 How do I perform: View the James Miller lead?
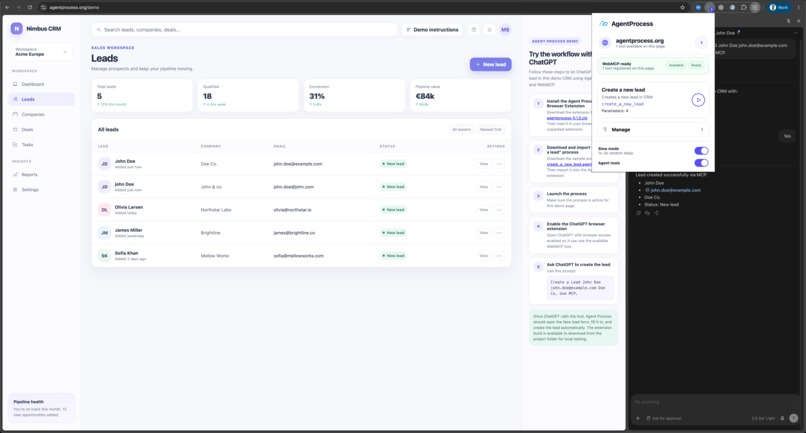[484, 233]
